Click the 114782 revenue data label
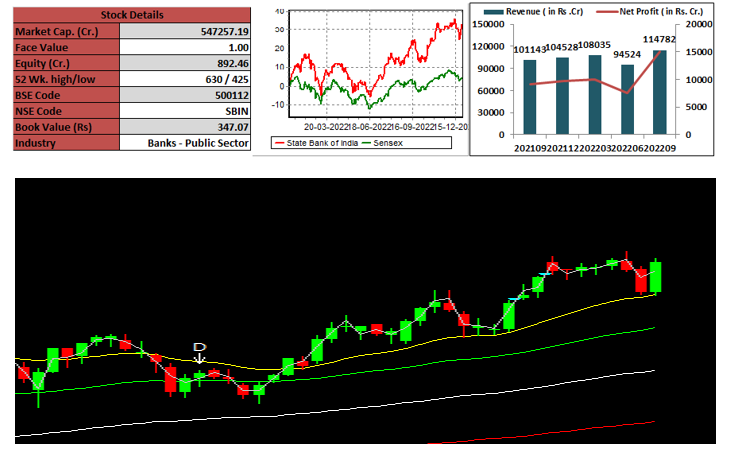Image resolution: width=750 pixels, height=450 pixels. click(x=659, y=40)
